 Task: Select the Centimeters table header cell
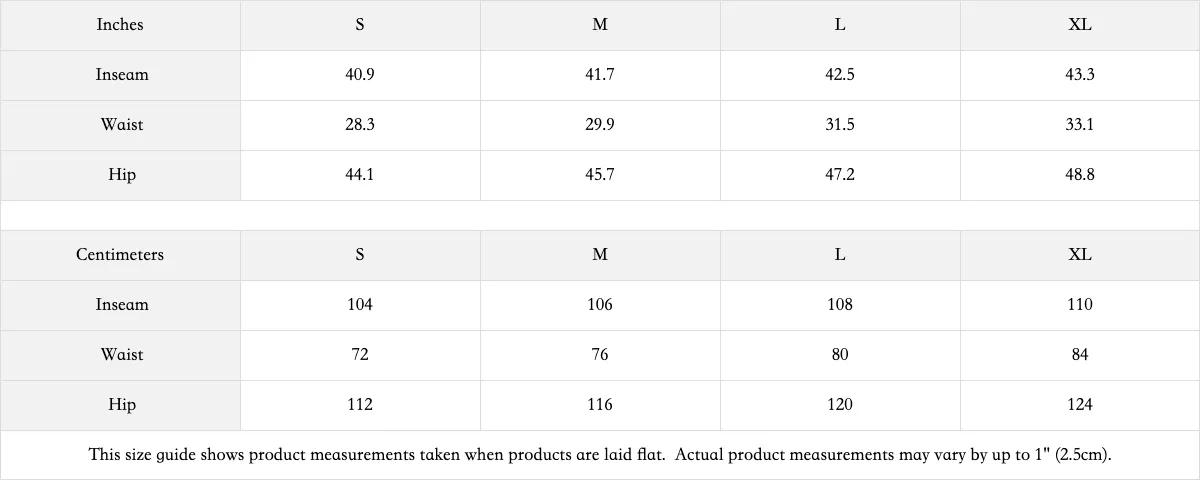click(x=120, y=255)
